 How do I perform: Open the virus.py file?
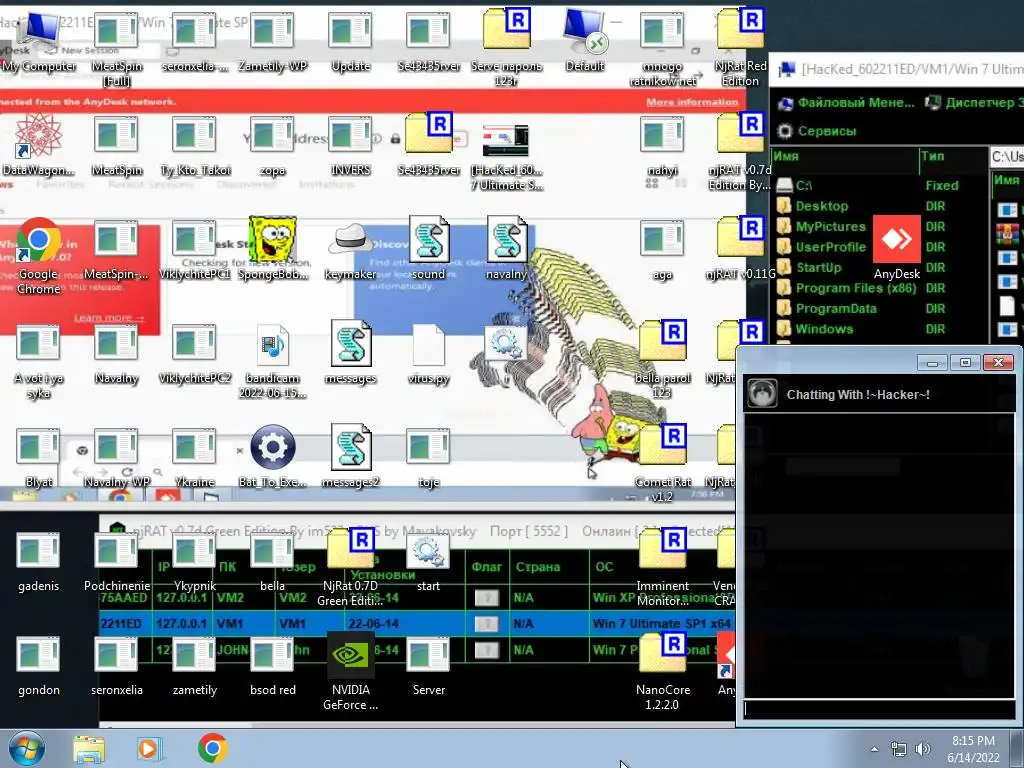428,353
